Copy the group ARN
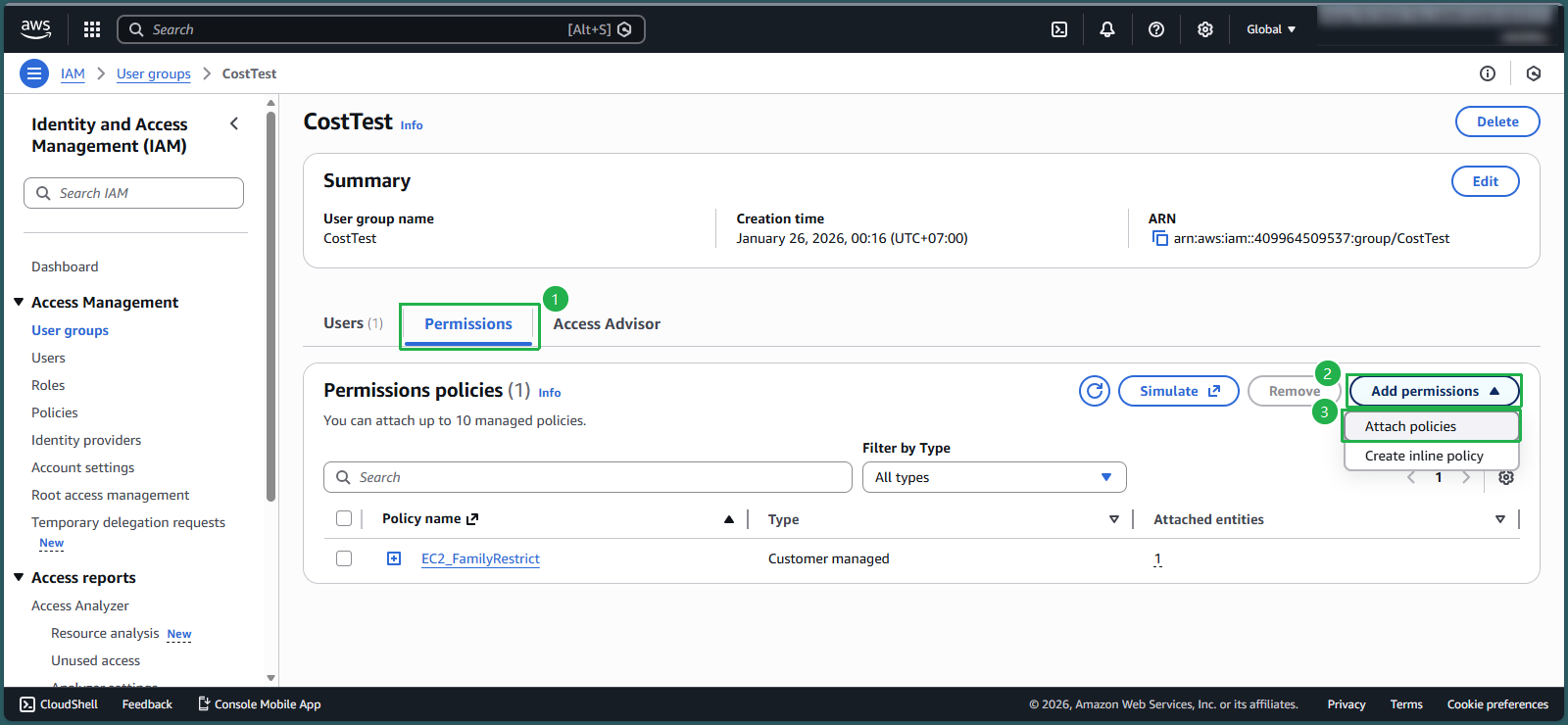 coord(1160,238)
